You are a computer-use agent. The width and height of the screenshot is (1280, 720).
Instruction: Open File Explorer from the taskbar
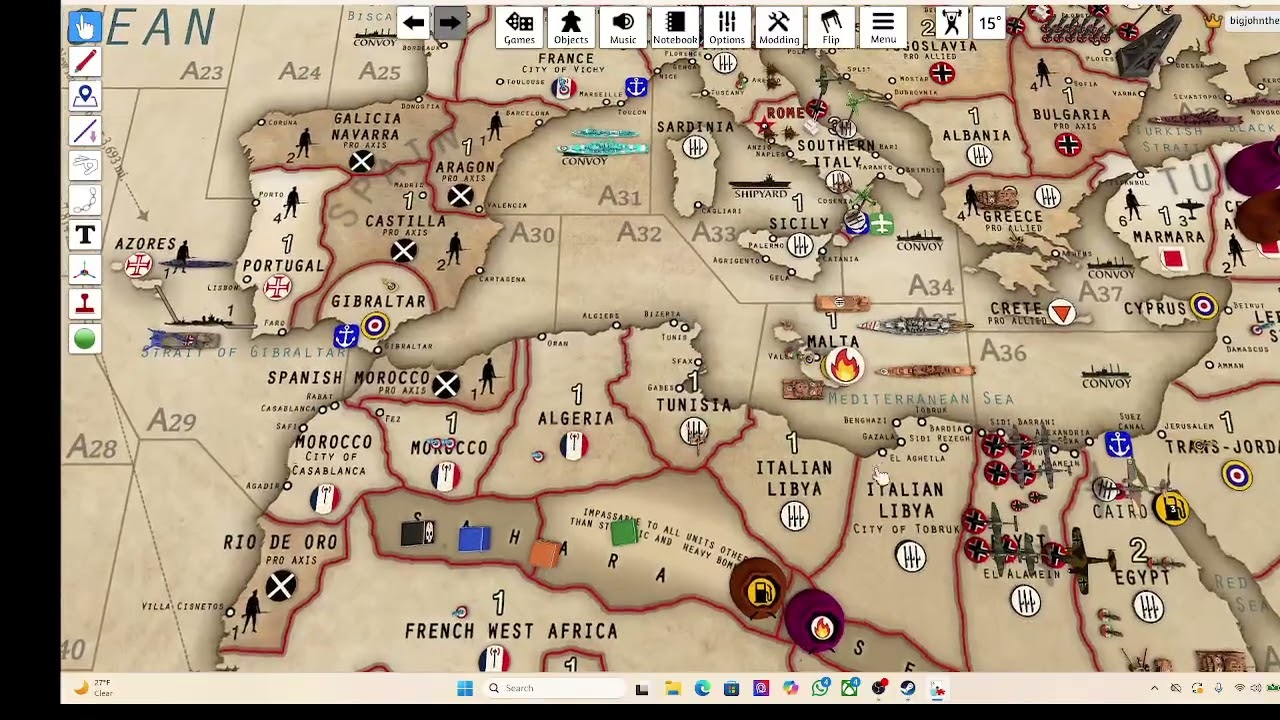673,688
